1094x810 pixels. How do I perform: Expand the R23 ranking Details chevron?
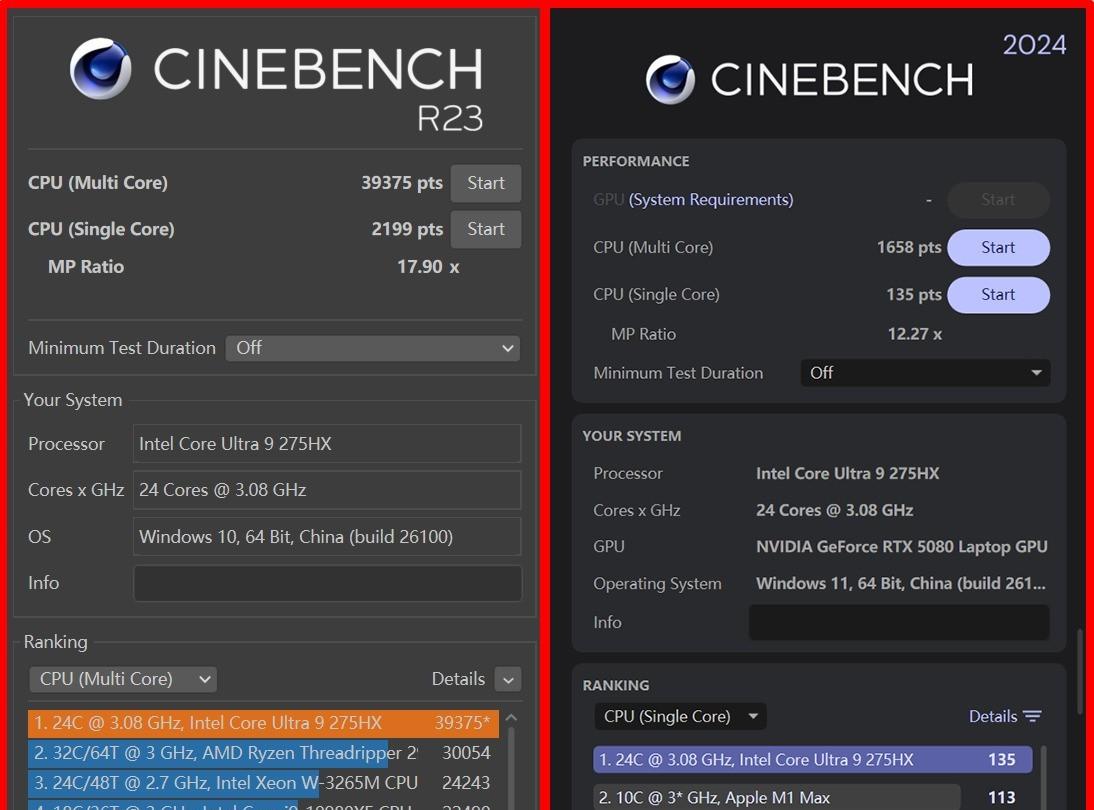point(508,680)
